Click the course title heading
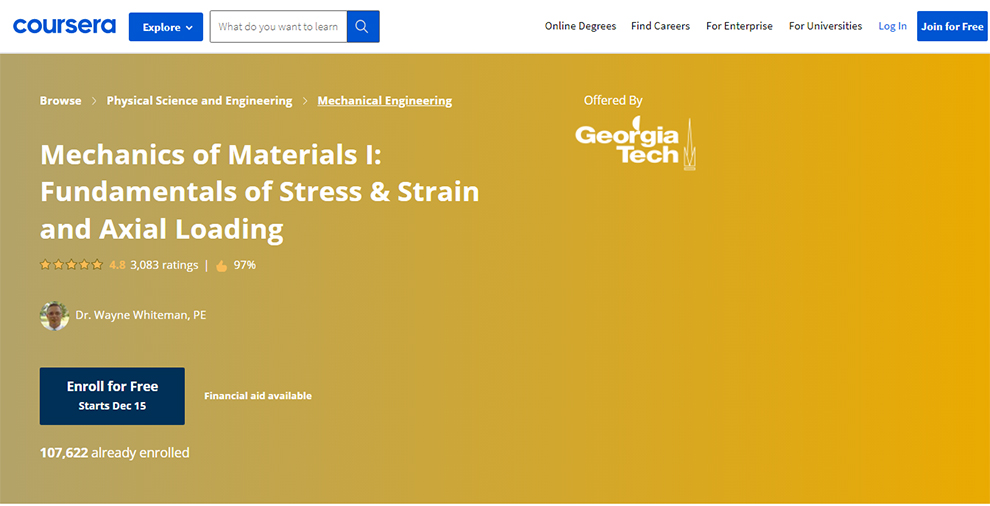This screenshot has width=990, height=506. [x=259, y=192]
